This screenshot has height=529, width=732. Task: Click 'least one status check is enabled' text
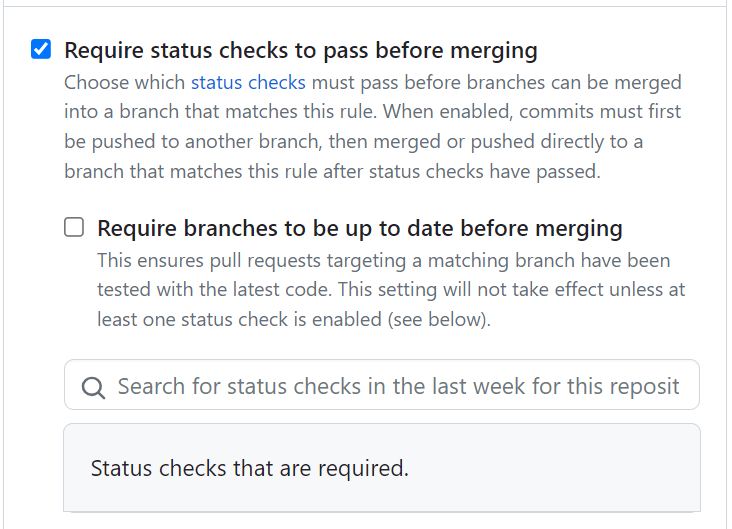coord(239,320)
